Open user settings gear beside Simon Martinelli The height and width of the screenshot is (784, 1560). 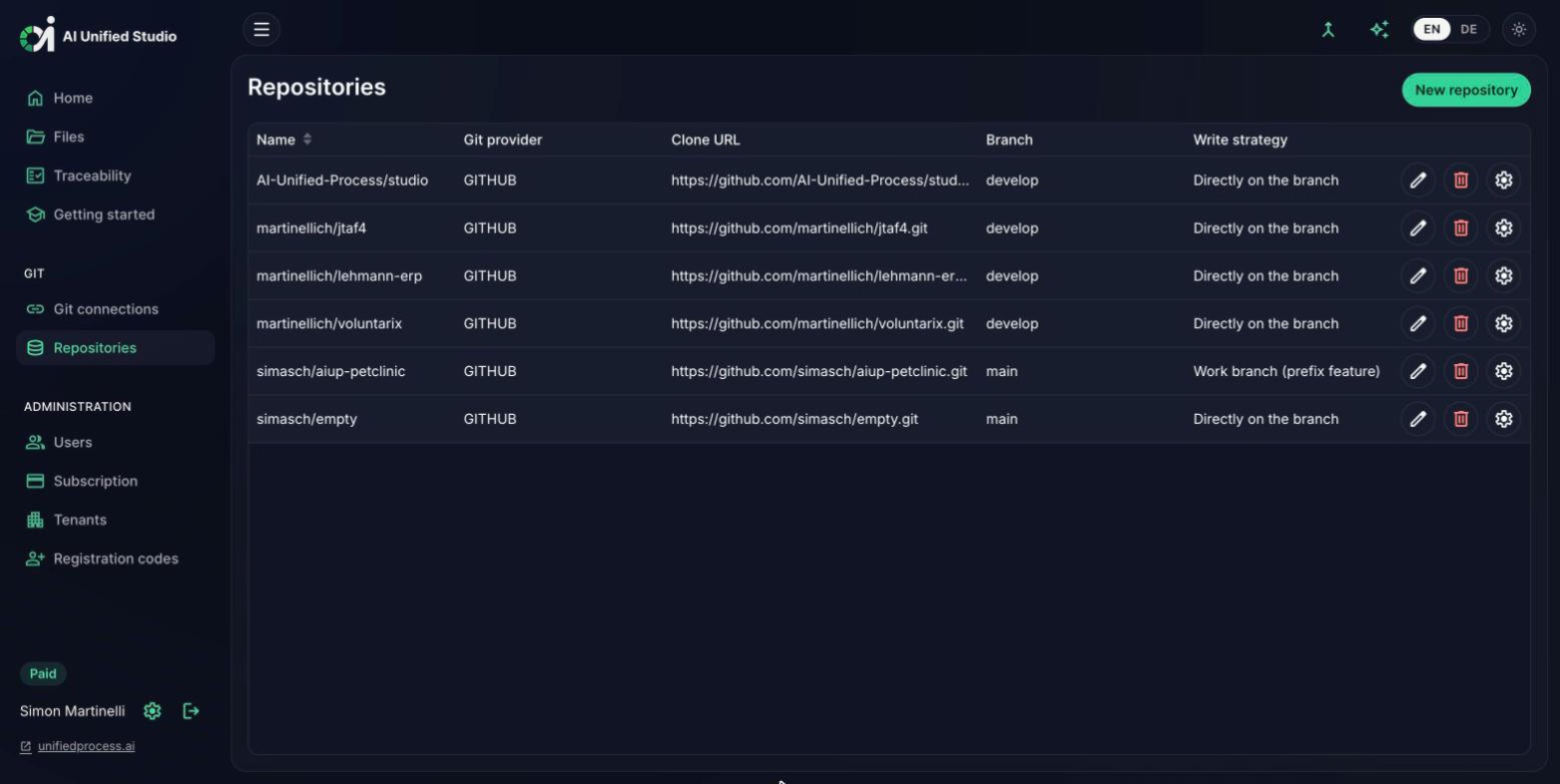152,711
